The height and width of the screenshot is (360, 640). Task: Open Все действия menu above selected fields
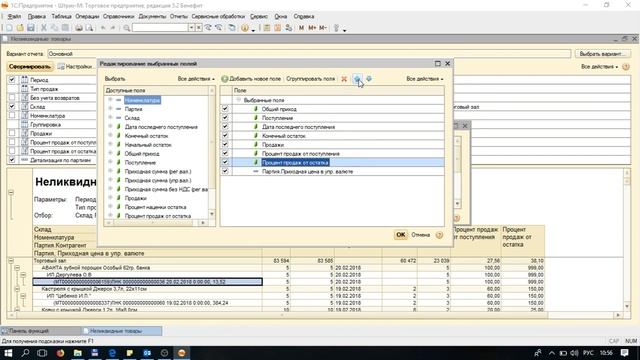424,79
